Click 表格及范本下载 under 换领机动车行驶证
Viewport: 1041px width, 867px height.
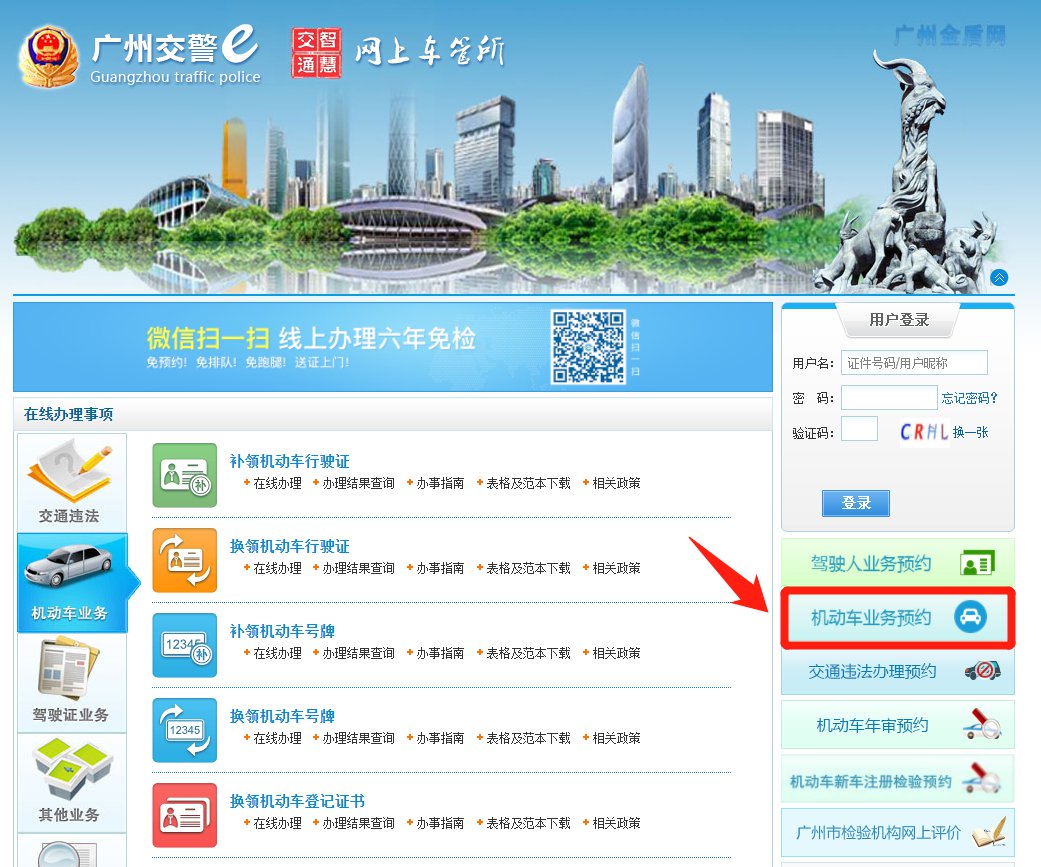click(528, 568)
